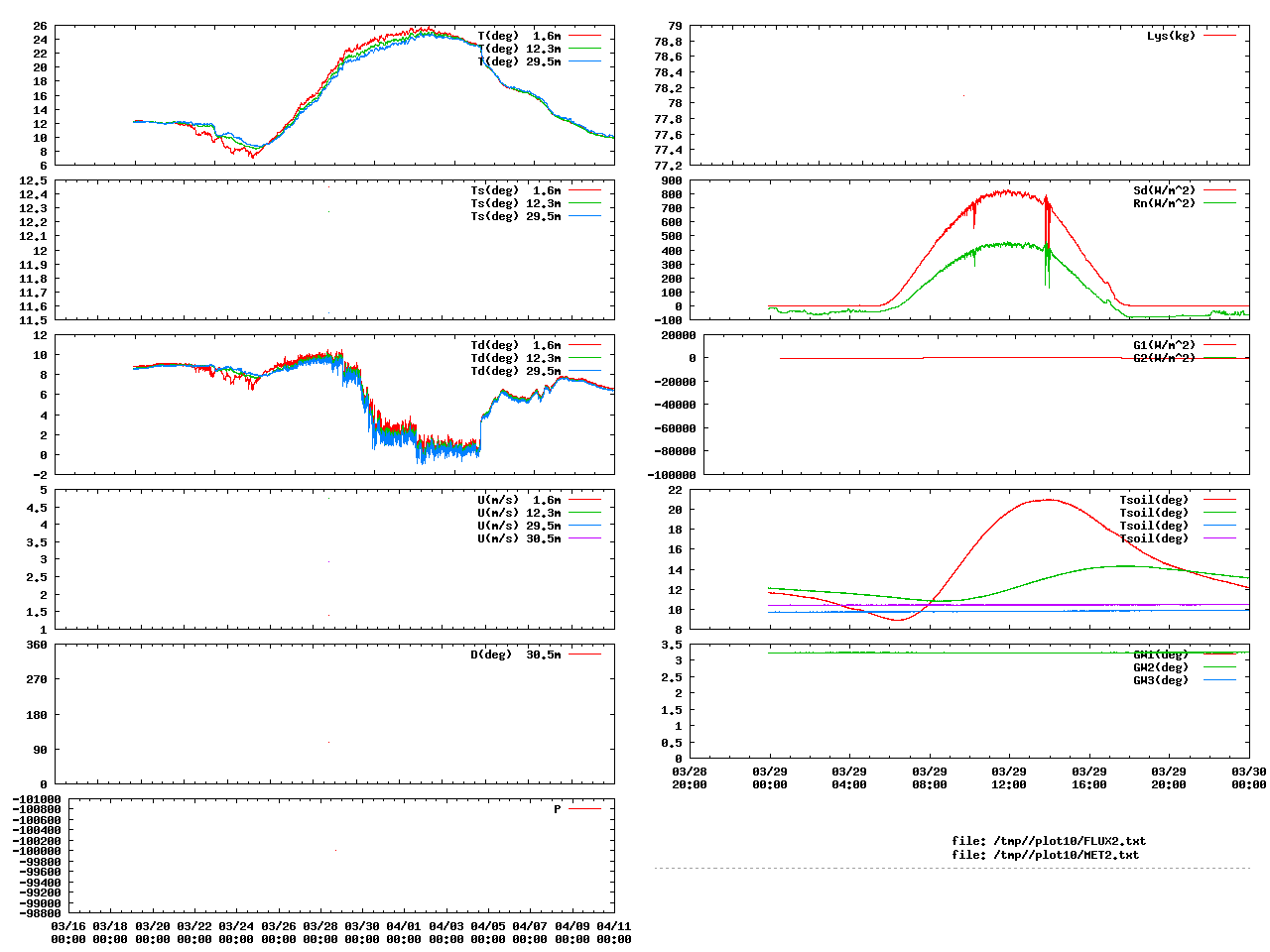The image size is (1270, 952).
Task: Click the 'Td(deg) 12.3m' legend label
Action: tap(516, 358)
